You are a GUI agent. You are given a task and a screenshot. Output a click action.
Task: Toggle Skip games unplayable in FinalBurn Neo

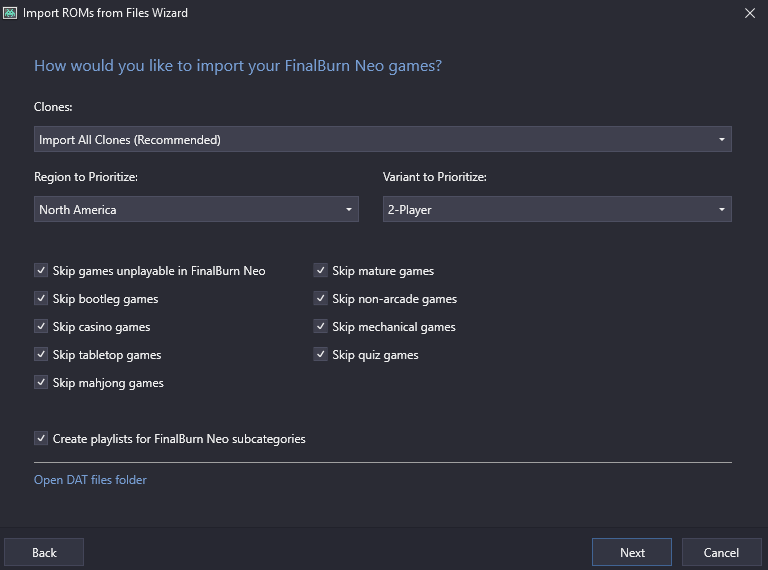(x=41, y=271)
